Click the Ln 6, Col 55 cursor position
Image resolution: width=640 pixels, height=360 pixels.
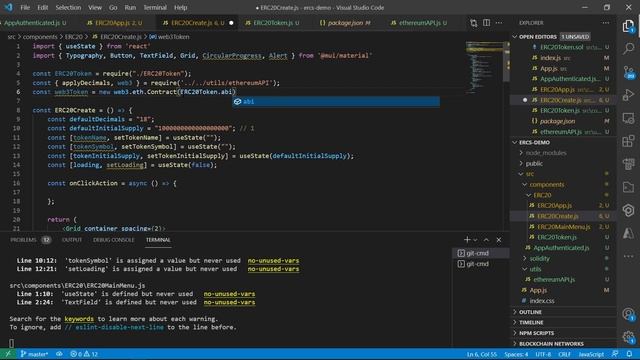[x=482, y=354]
